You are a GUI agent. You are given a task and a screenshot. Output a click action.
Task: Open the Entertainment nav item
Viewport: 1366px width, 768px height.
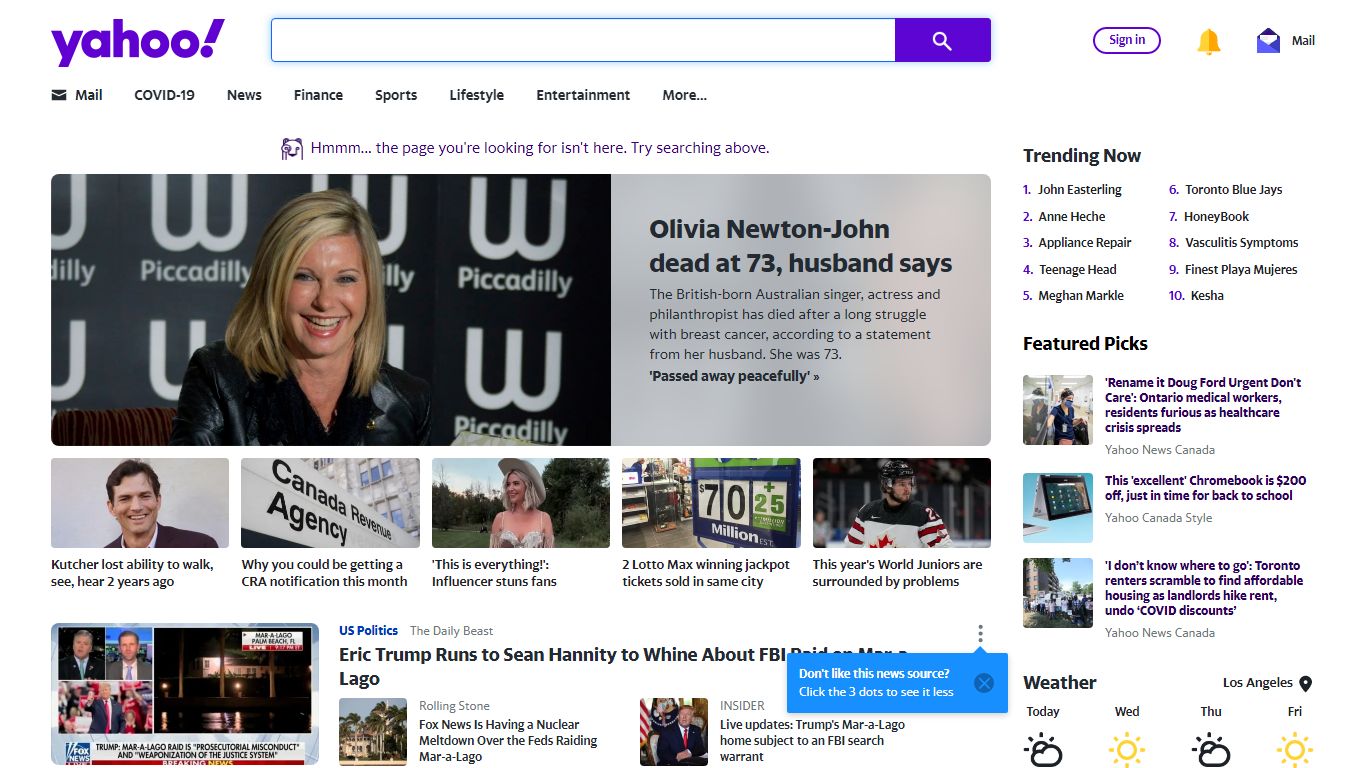[x=583, y=95]
